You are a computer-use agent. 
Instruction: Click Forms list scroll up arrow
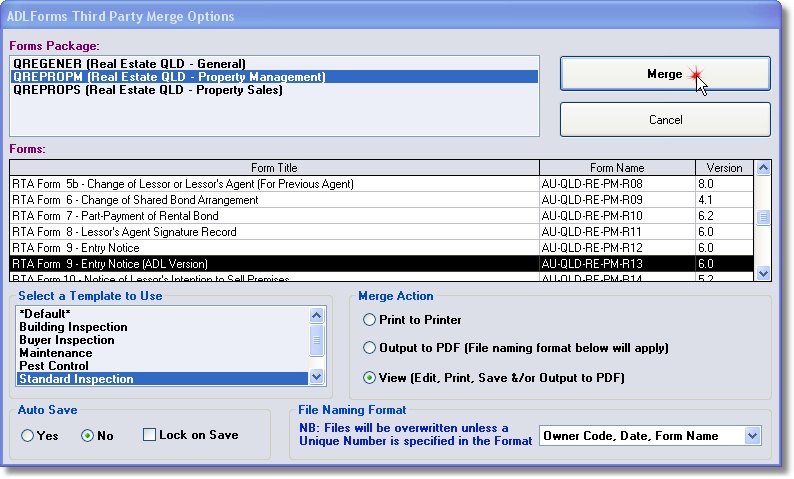763,168
